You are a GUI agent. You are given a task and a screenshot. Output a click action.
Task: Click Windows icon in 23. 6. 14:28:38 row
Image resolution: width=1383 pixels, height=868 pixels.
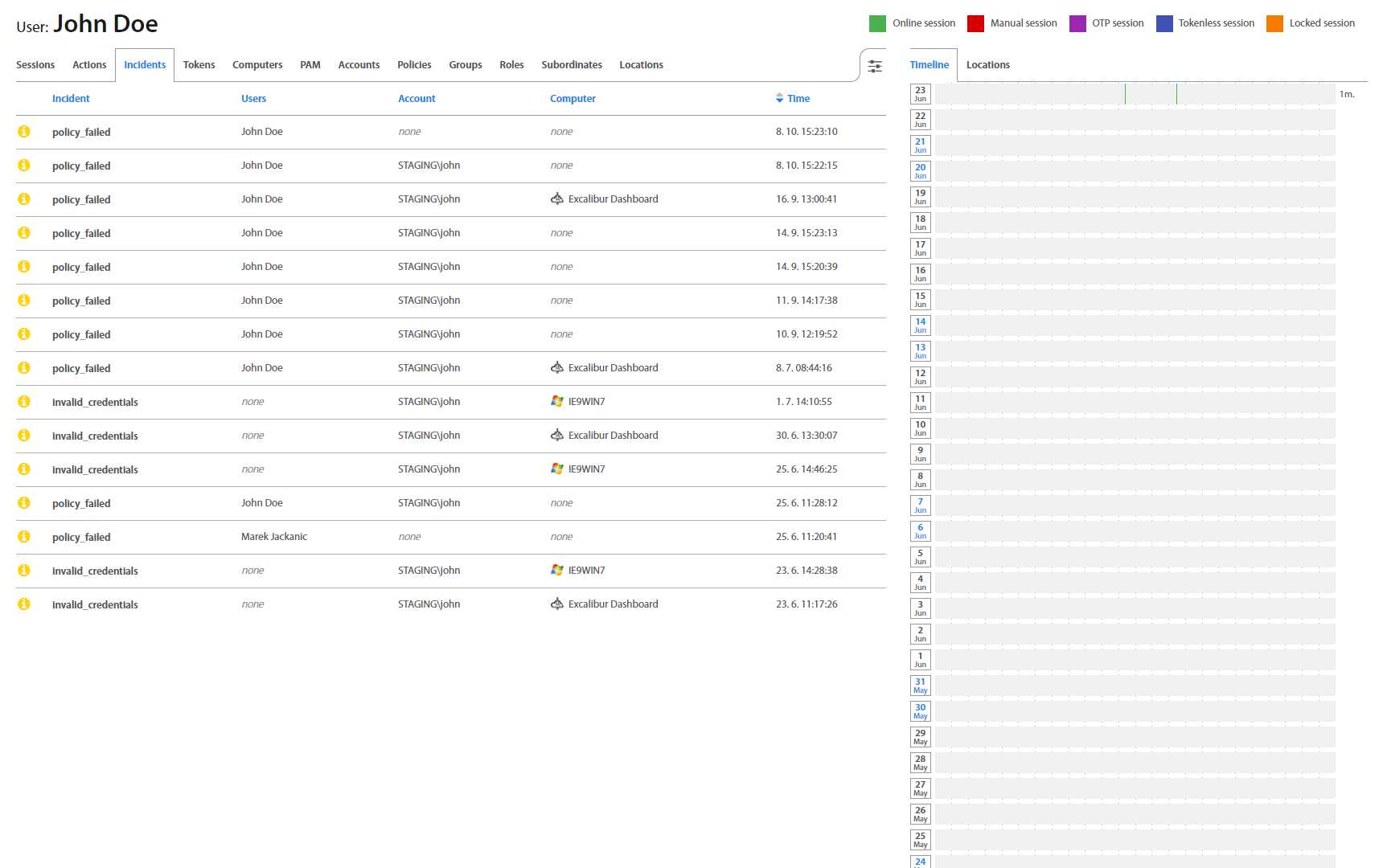[556, 570]
